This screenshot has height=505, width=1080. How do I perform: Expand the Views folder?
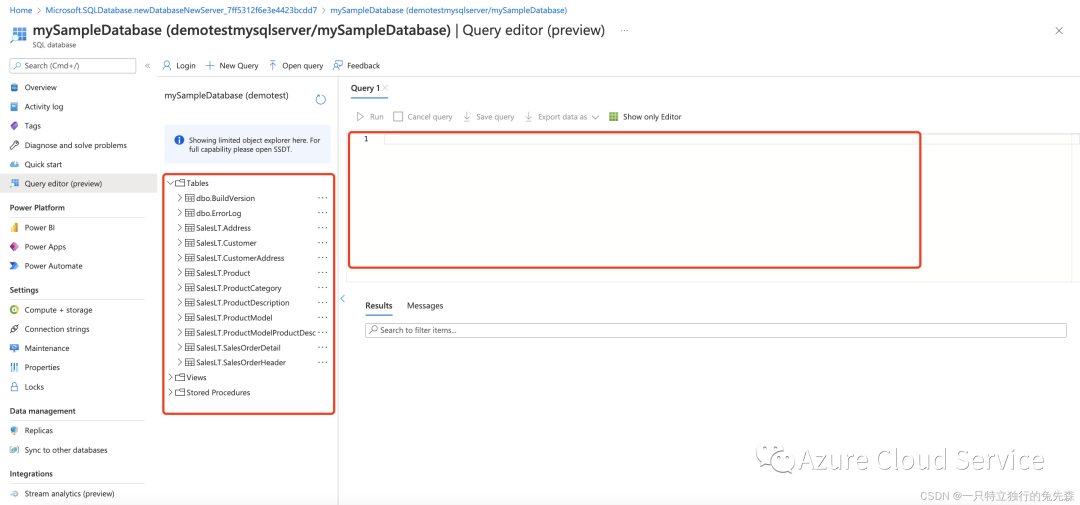(x=170, y=378)
